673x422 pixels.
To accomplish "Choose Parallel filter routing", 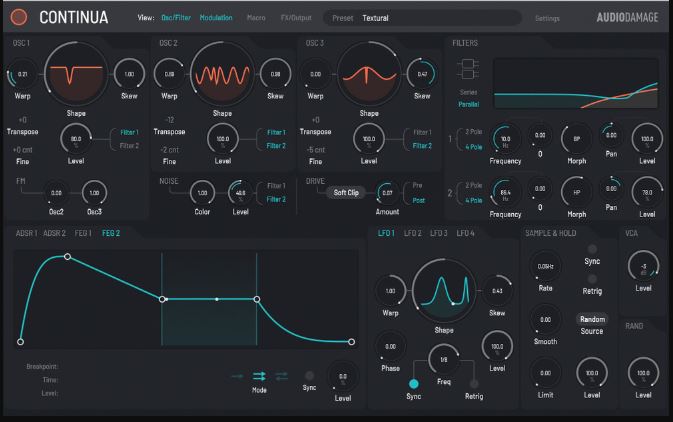I will coord(468,104).
